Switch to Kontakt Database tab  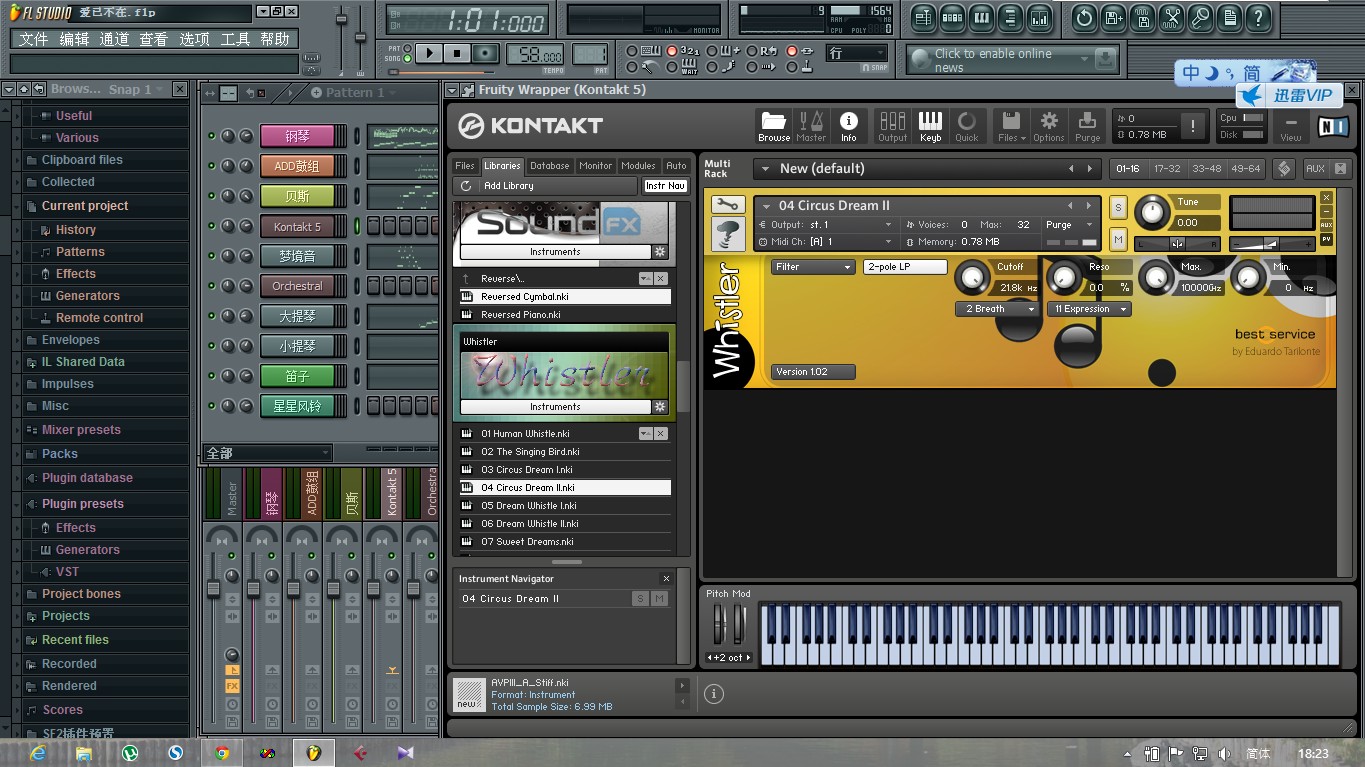click(549, 166)
